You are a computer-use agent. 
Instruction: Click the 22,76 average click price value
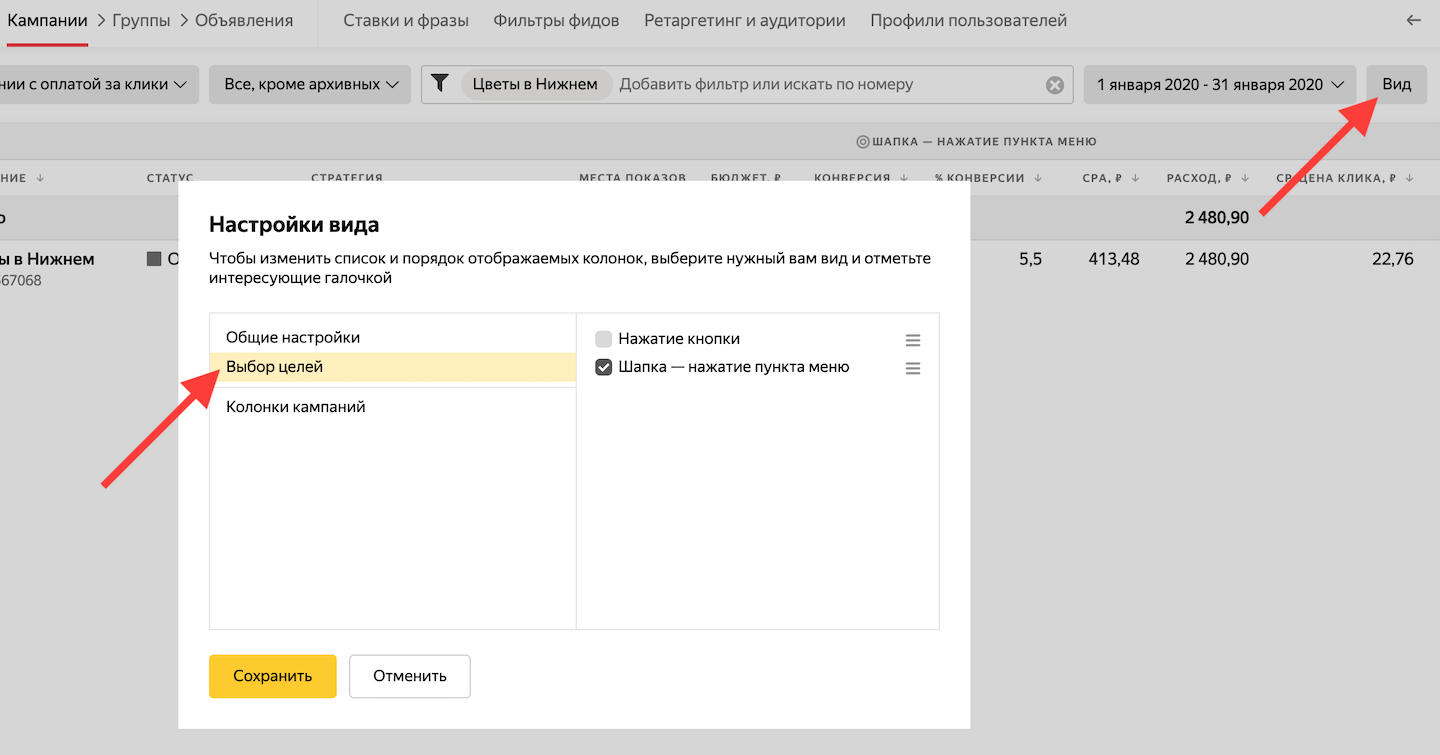point(1393,259)
